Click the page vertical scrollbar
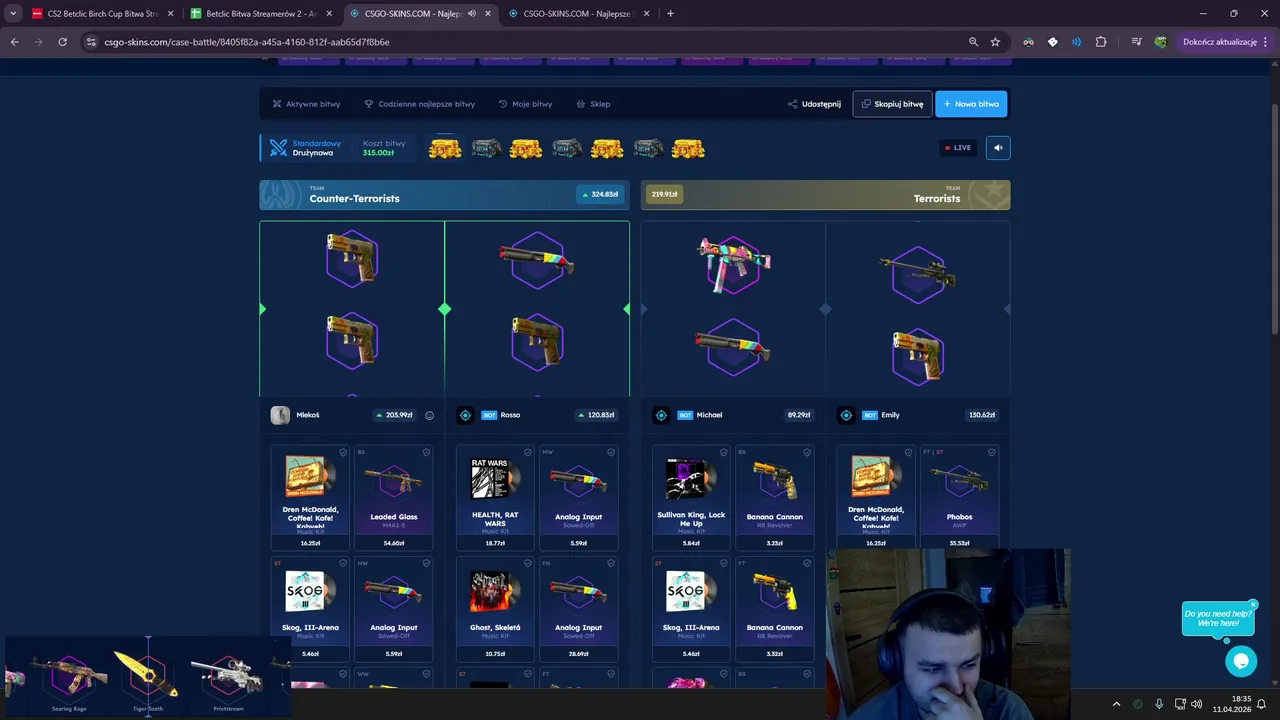Viewport: 1280px width, 720px height. [1274, 220]
